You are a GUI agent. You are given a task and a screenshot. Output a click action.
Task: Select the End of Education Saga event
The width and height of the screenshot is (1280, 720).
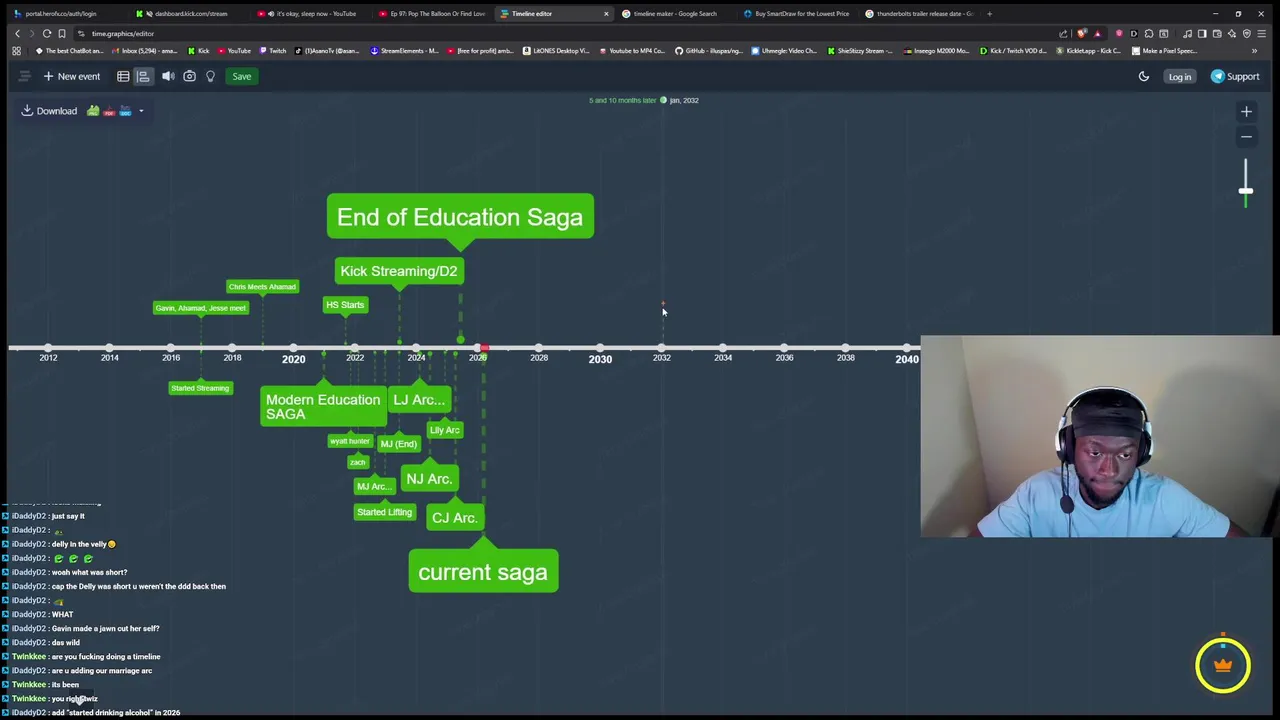pyautogui.click(x=460, y=217)
